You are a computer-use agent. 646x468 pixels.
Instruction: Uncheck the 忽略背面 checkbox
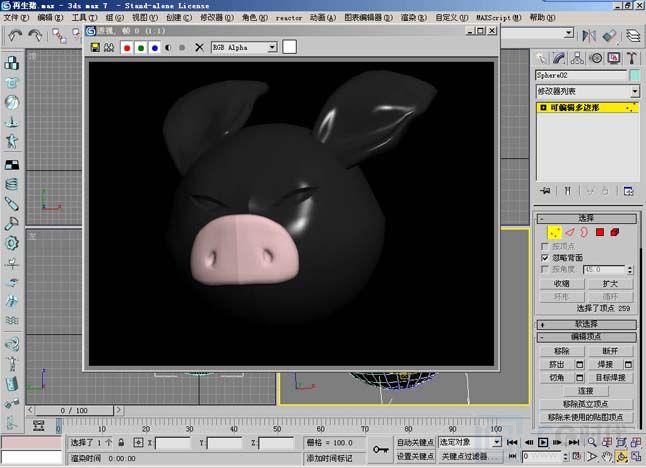[x=545, y=258]
